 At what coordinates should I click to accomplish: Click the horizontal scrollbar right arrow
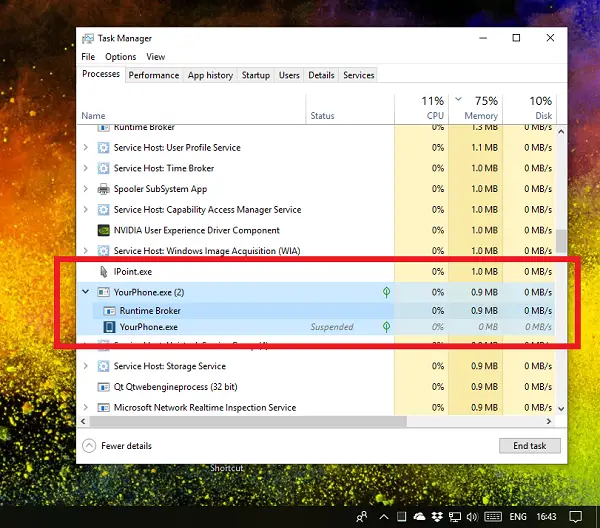(x=549, y=421)
